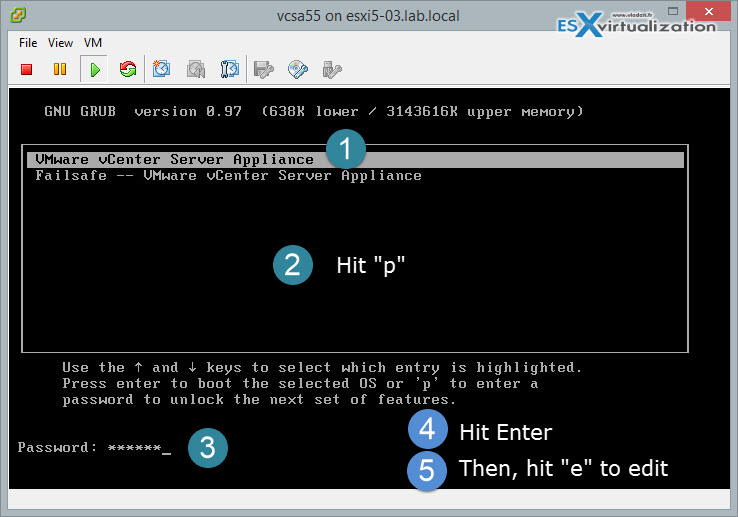738x517 pixels.
Task: Revert to the current snapshot icon
Action: [x=195, y=69]
